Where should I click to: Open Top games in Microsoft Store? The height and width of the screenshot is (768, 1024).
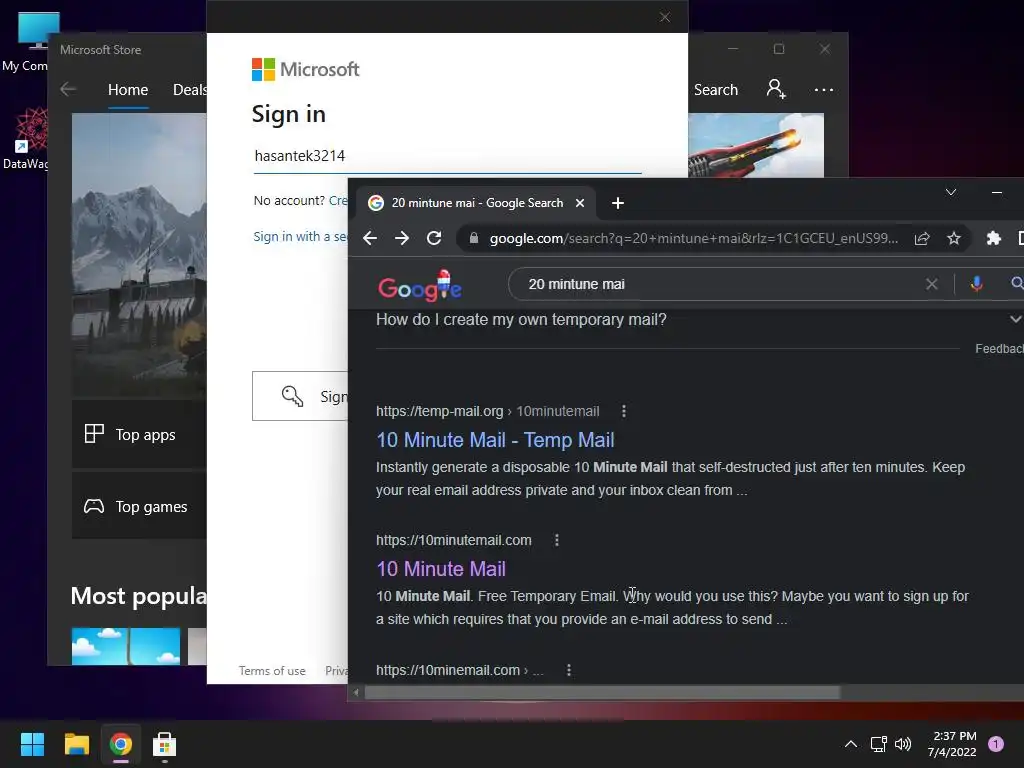click(139, 506)
